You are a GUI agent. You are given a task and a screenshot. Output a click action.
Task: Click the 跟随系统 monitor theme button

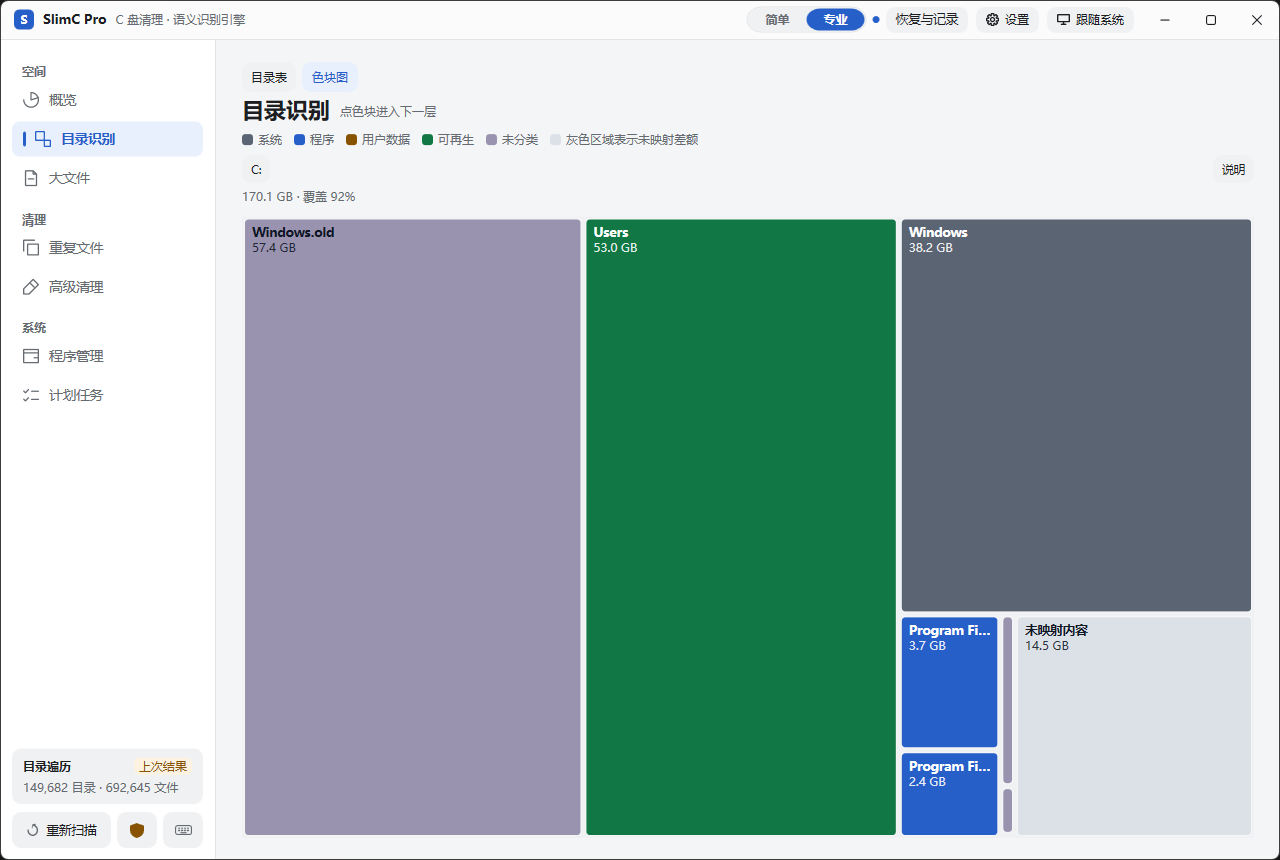pyautogui.click(x=1090, y=20)
